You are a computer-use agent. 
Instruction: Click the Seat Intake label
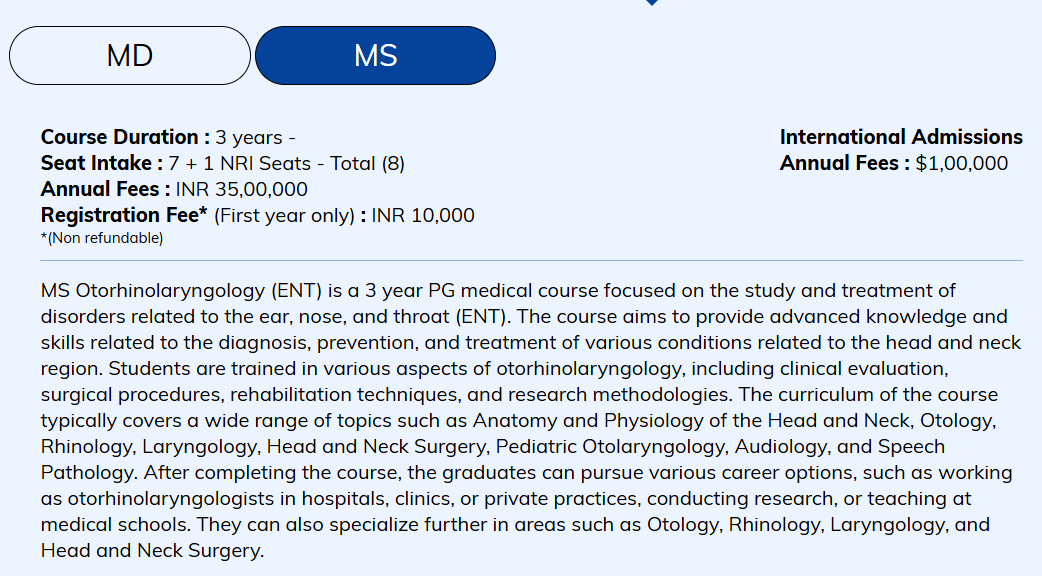(101, 163)
